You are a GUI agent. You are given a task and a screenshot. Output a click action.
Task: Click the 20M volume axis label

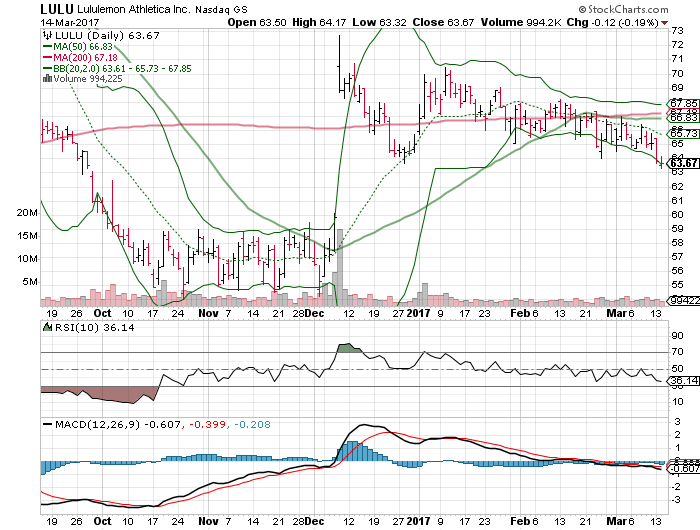click(27, 213)
